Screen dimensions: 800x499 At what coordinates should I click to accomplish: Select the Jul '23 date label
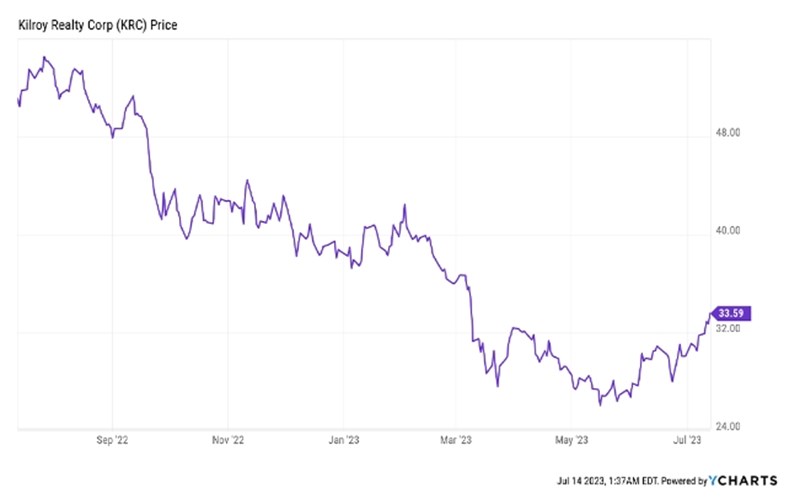688,439
